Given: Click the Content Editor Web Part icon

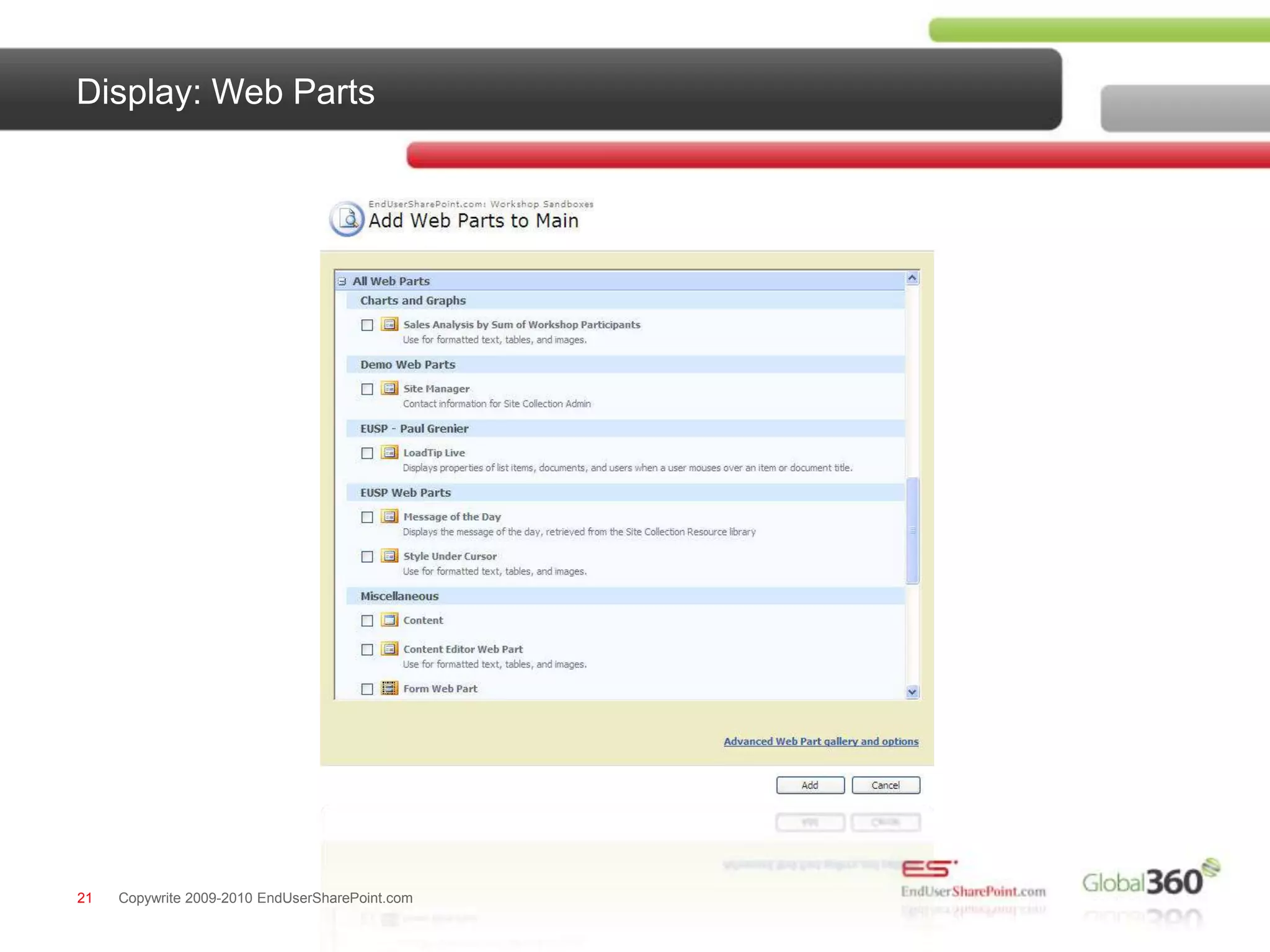Looking at the screenshot, I should (389, 649).
